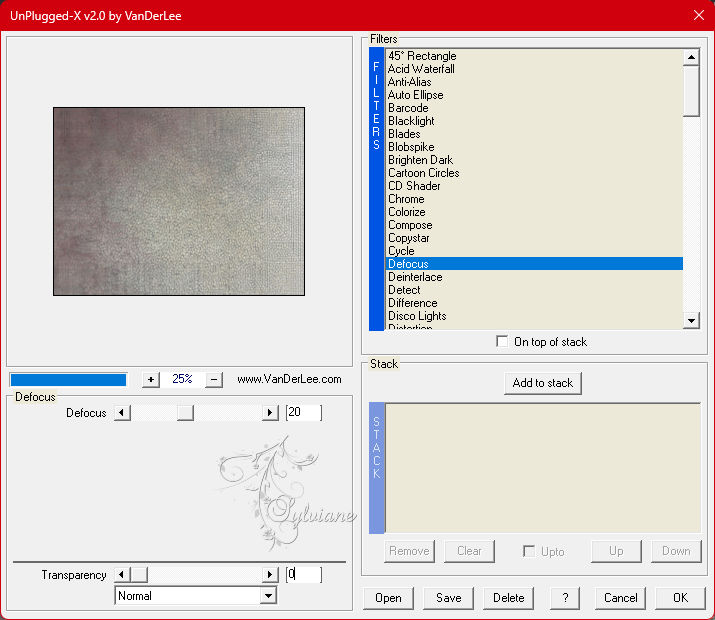The image size is (715, 620).
Task: Select Blacklight filter
Action: pyautogui.click(x=534, y=121)
